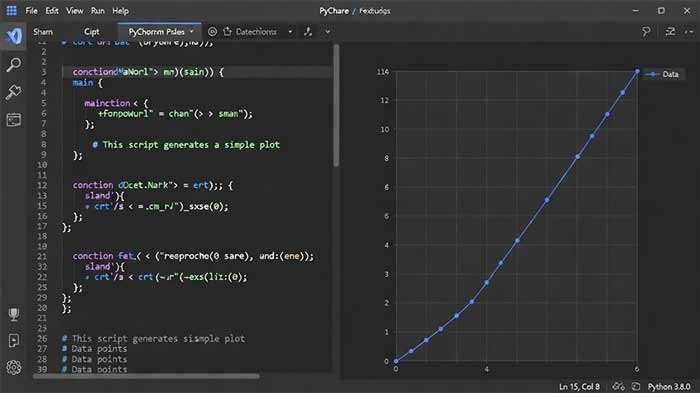
Task: Click the swap arrows icon at top right
Action: [x=670, y=31]
